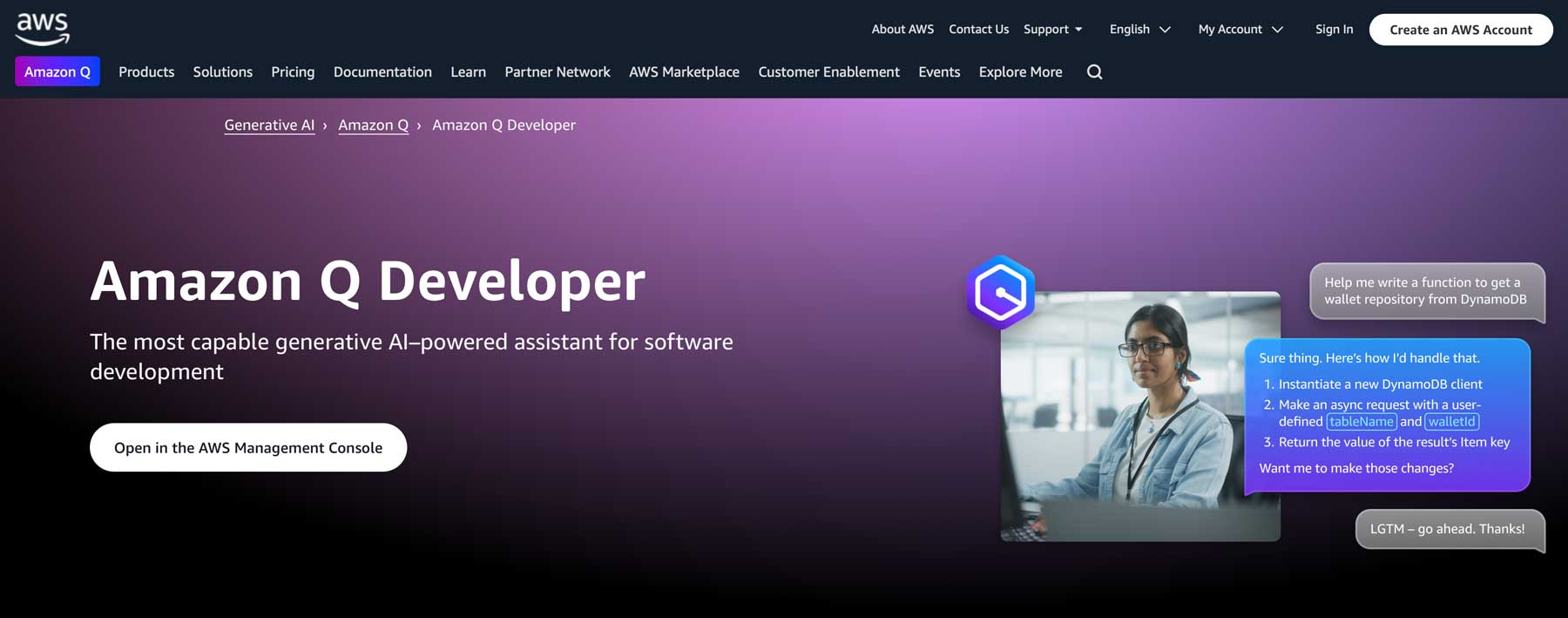Open the English language dropdown
This screenshot has height=618, width=1568.
tap(1140, 29)
